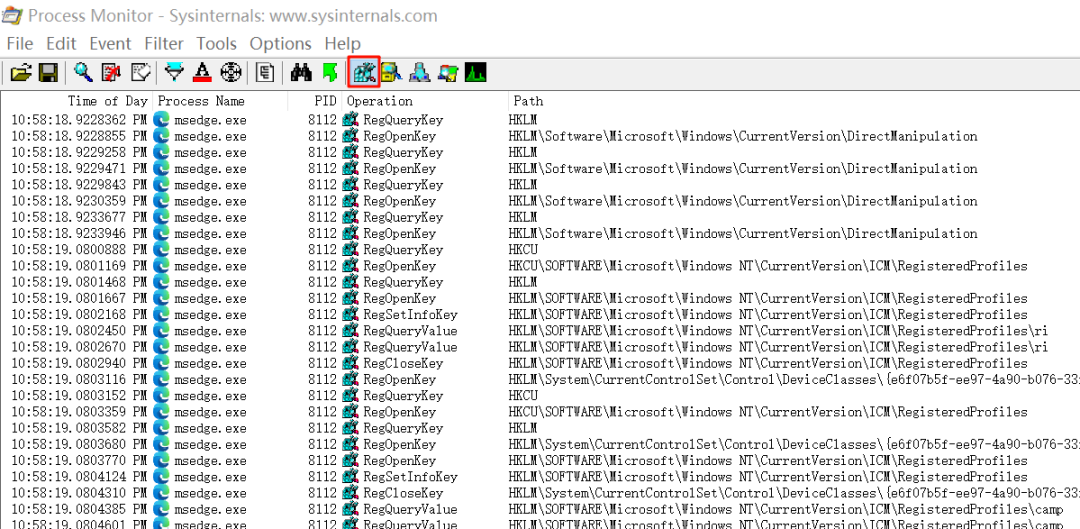Image resolution: width=1080 pixels, height=529 pixels.
Task: Click the RegQueryValue operation at 10:58:19.0802450
Action: (411, 331)
